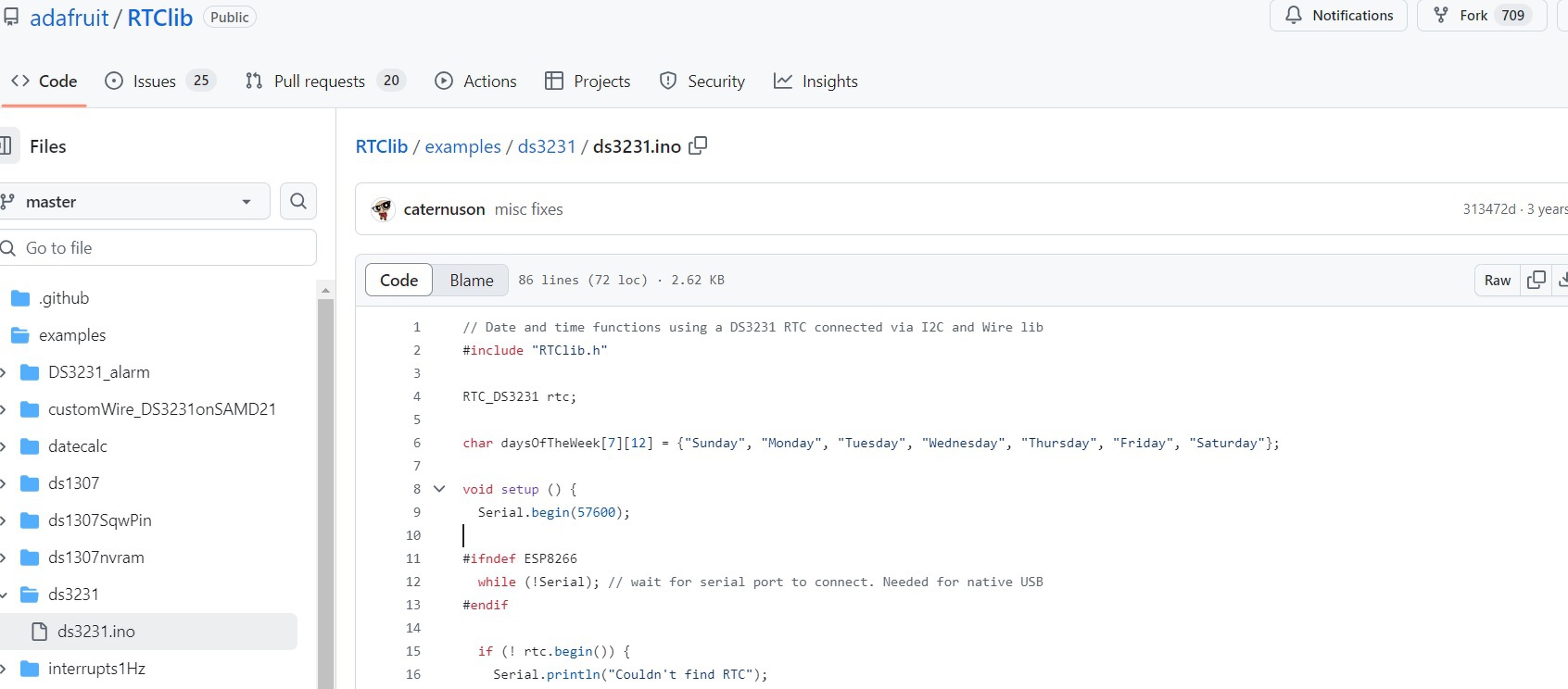Expand the ds1307 folder

tap(5, 483)
